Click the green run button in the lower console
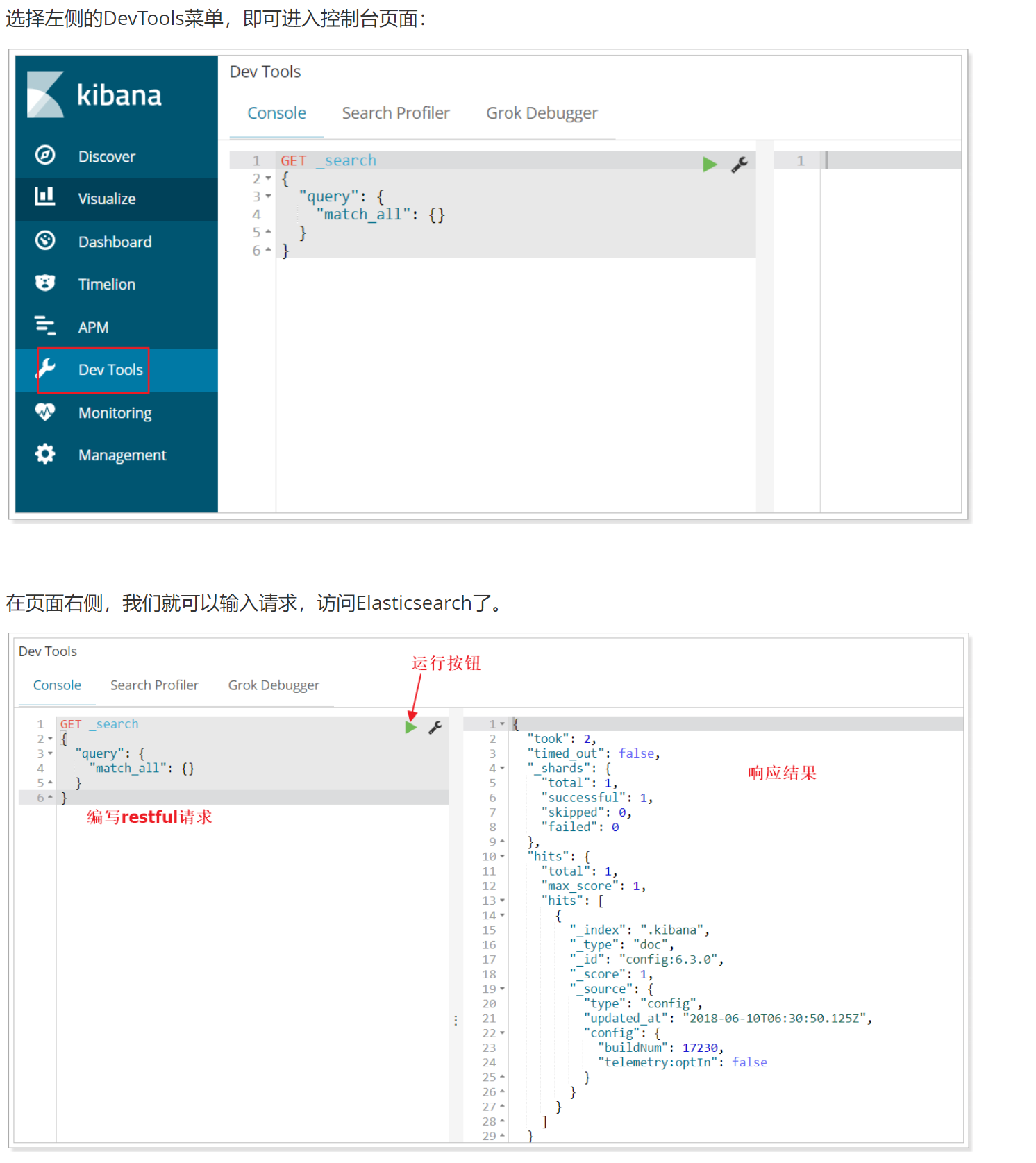The height and width of the screenshot is (1163, 1036). click(x=411, y=727)
